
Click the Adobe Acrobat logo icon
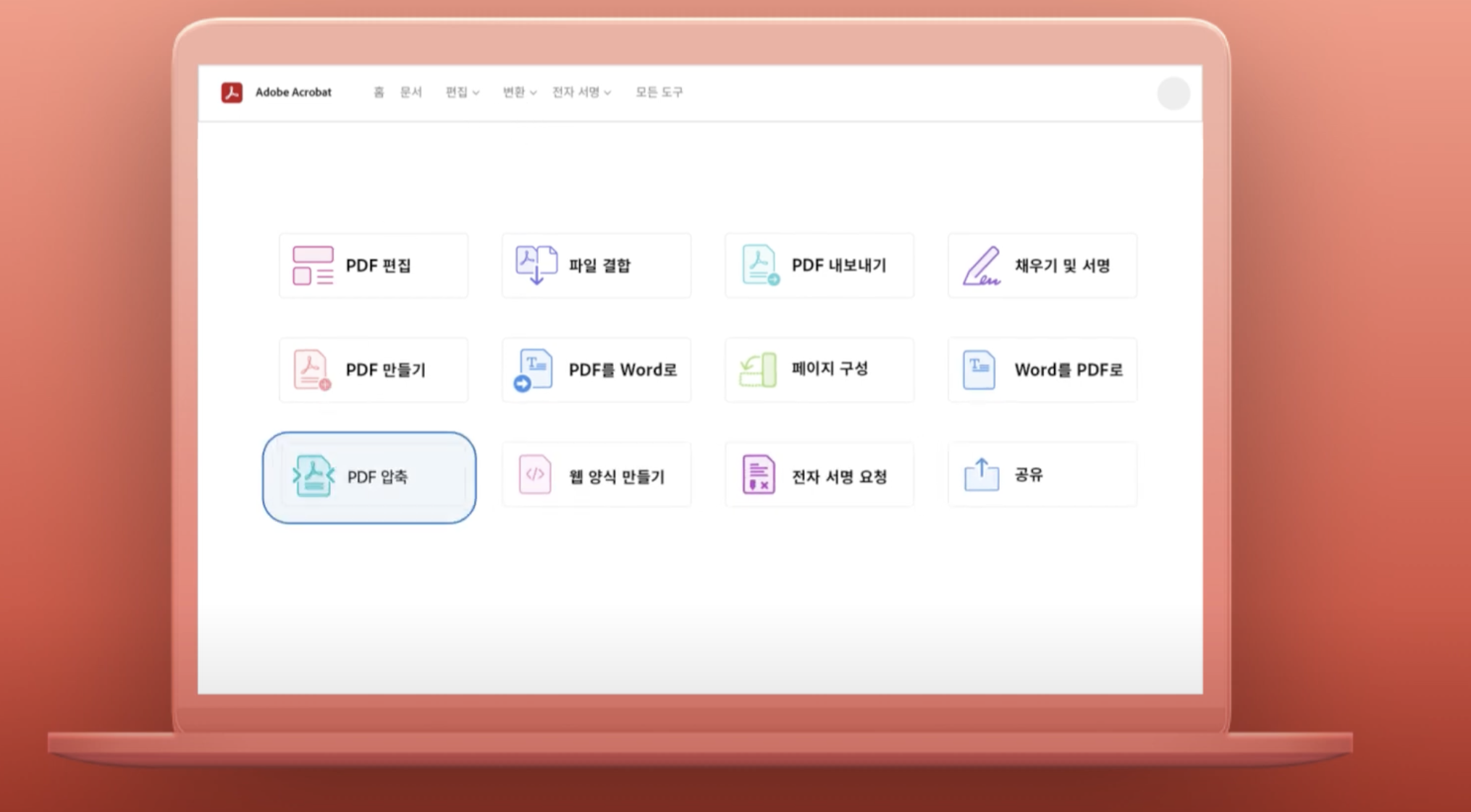(x=232, y=93)
